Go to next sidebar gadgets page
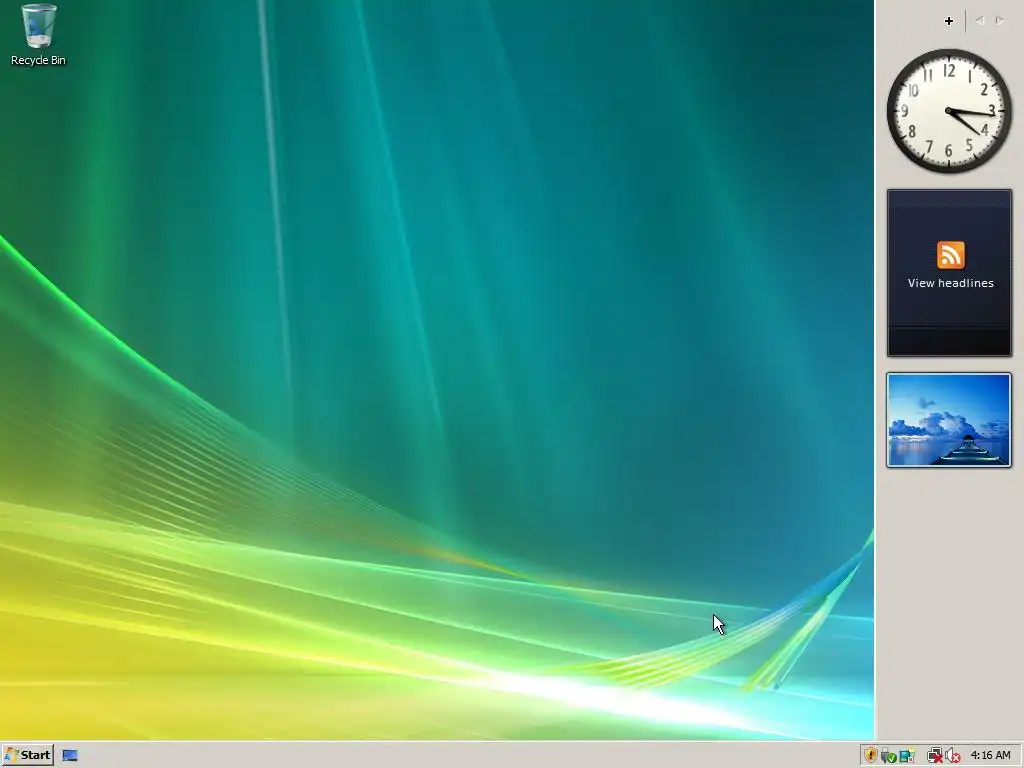This screenshot has height=768, width=1024. (x=1000, y=21)
